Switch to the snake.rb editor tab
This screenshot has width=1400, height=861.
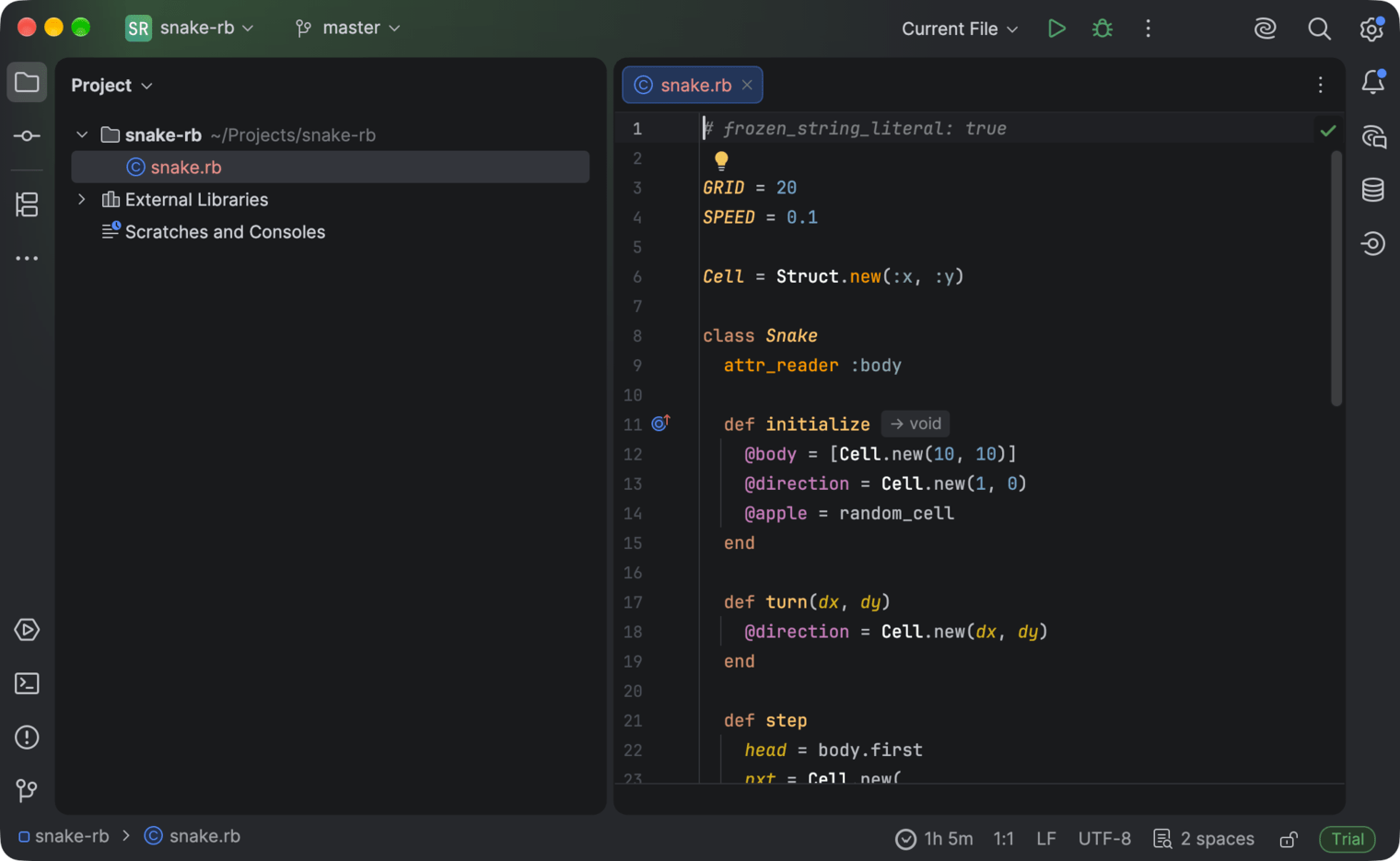[x=693, y=85]
